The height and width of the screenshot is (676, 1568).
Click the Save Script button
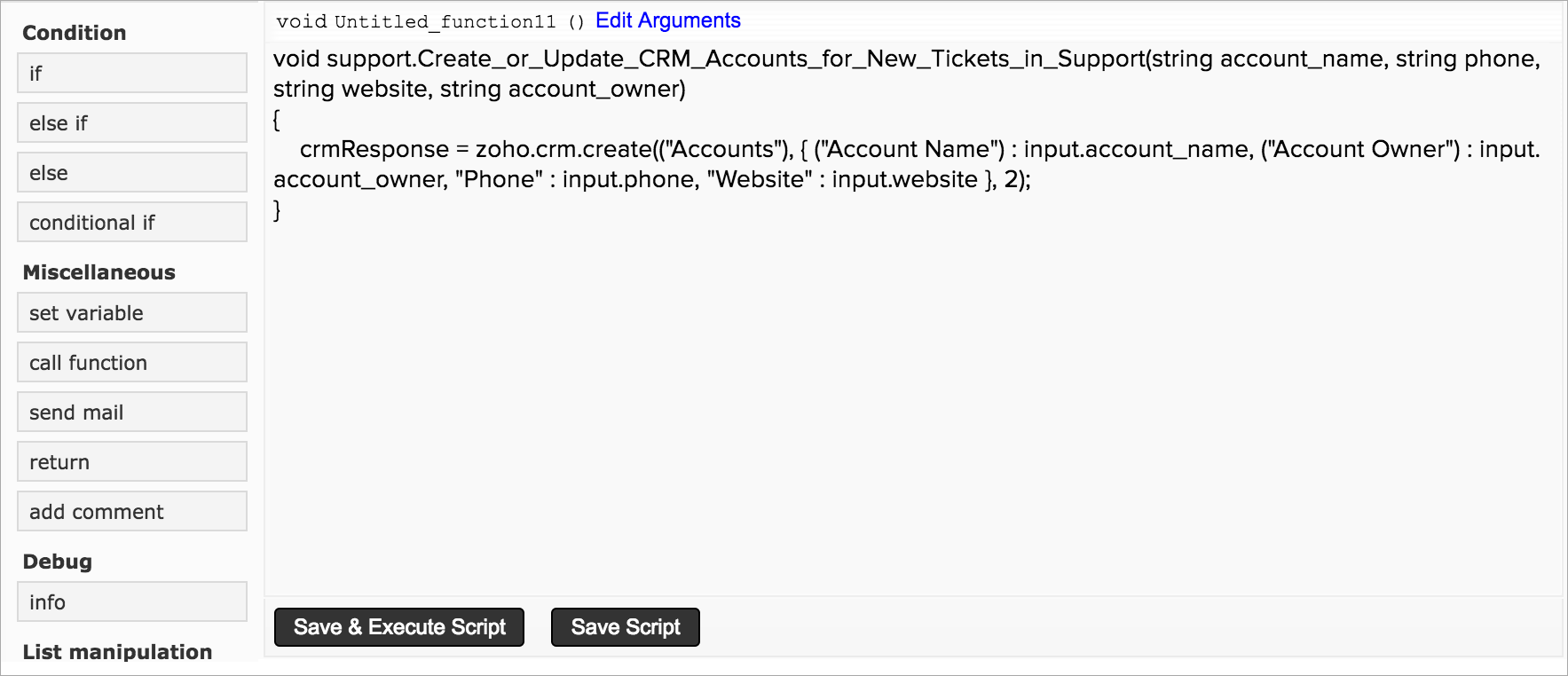625,627
